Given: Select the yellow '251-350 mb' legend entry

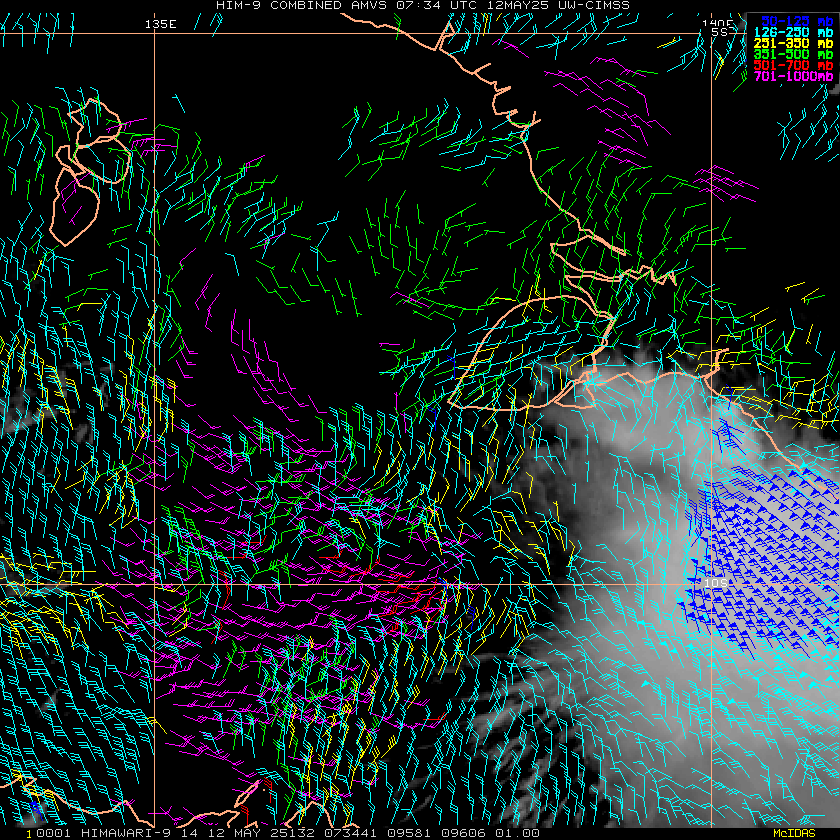Looking at the screenshot, I should click(x=793, y=43).
